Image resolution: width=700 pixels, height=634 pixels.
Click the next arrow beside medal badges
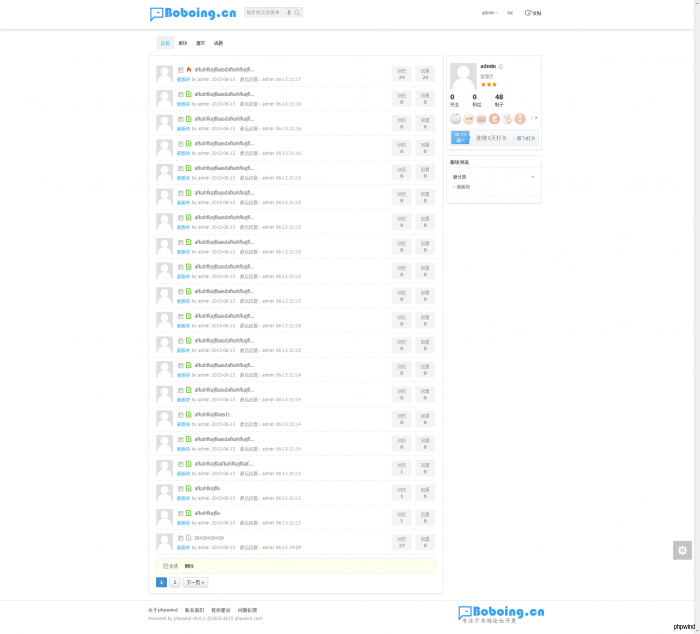(536, 118)
